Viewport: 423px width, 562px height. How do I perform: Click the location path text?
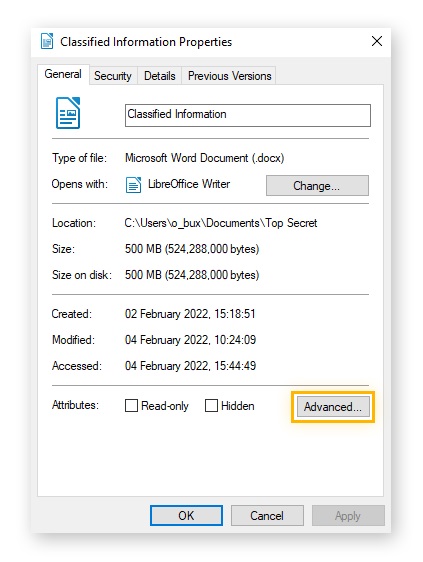tap(221, 223)
